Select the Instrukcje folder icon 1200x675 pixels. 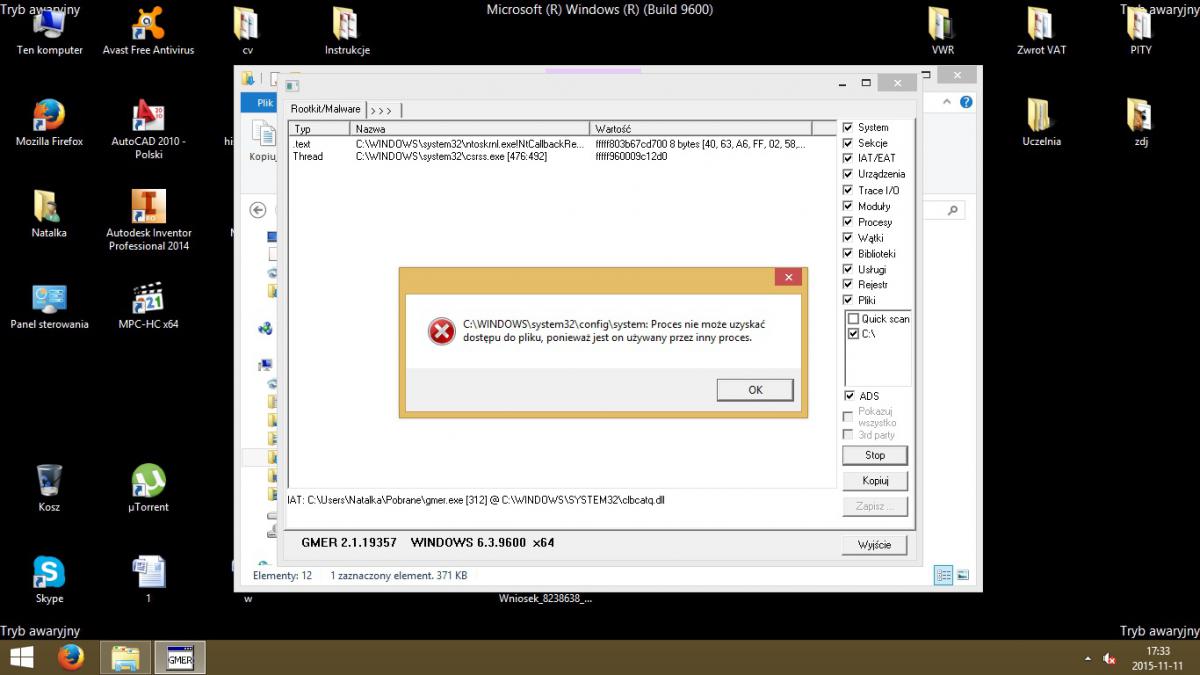tap(347, 30)
